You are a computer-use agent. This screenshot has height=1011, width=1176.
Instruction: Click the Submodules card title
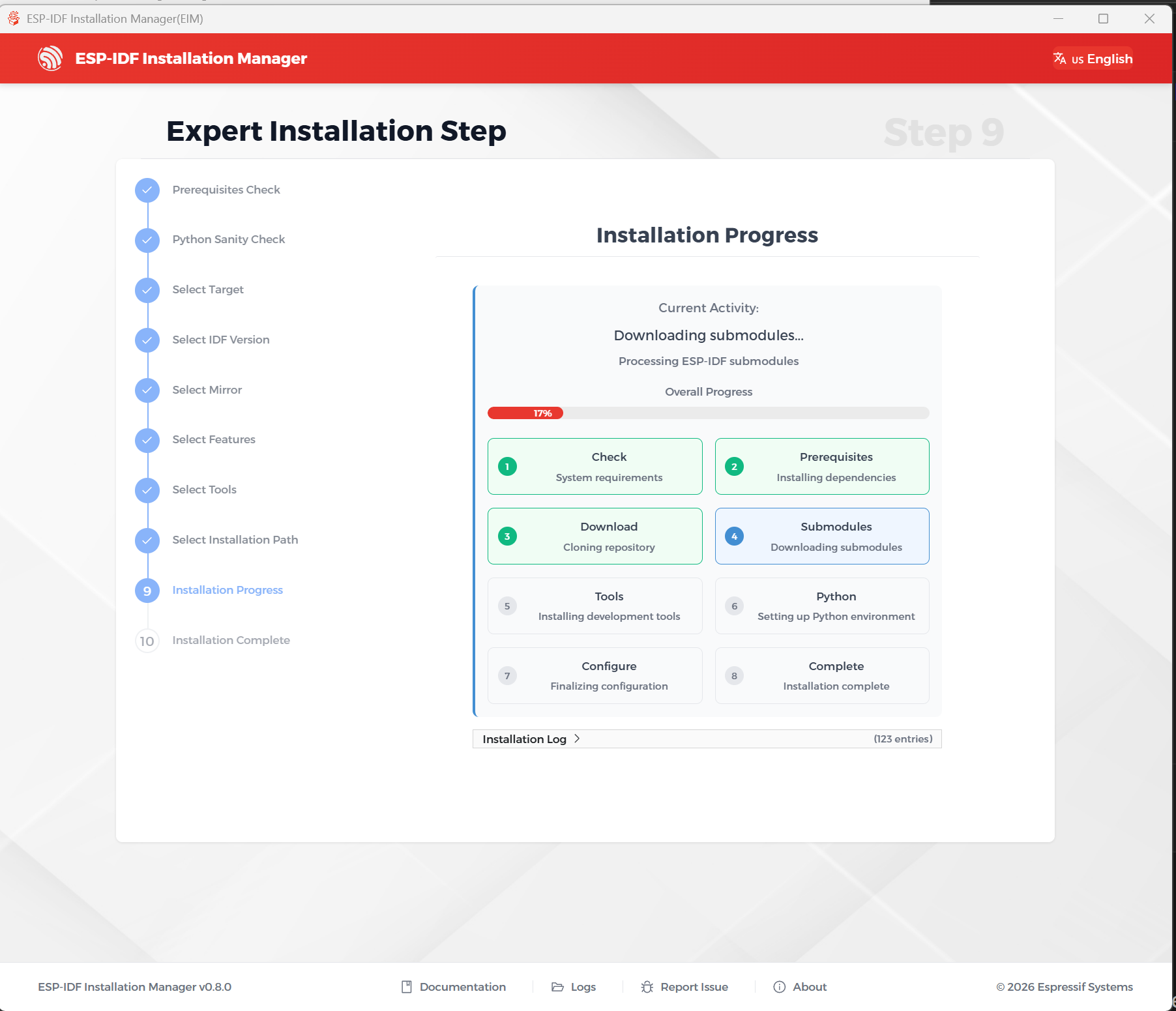pos(836,527)
